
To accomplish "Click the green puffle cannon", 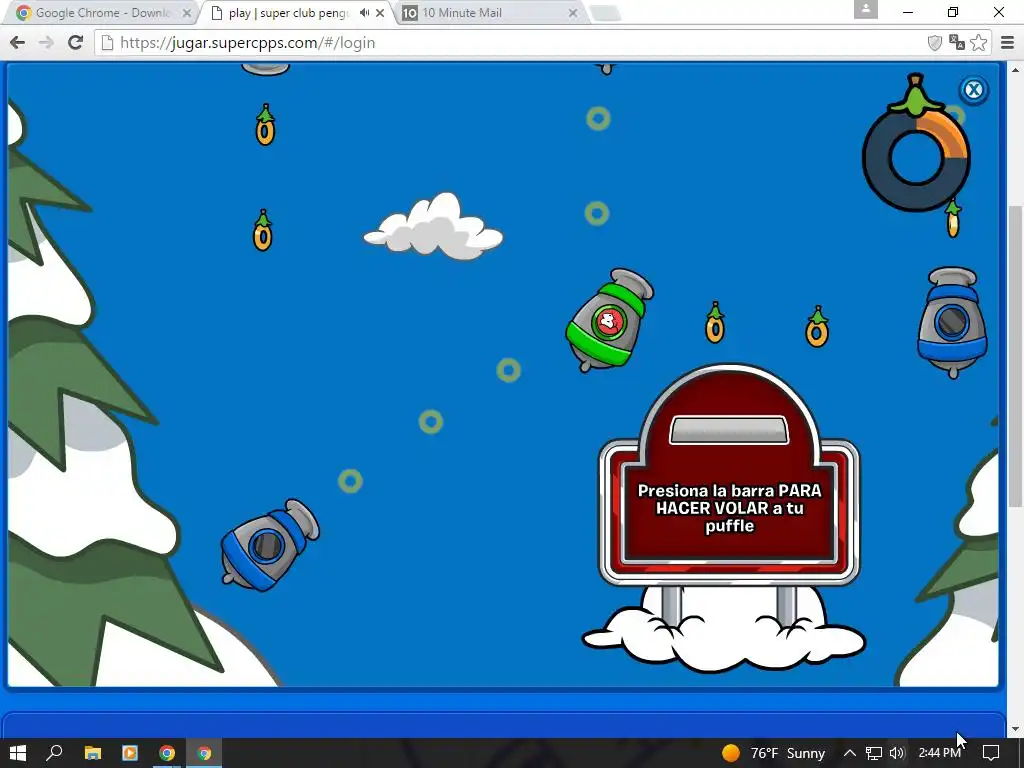I will tap(609, 320).
